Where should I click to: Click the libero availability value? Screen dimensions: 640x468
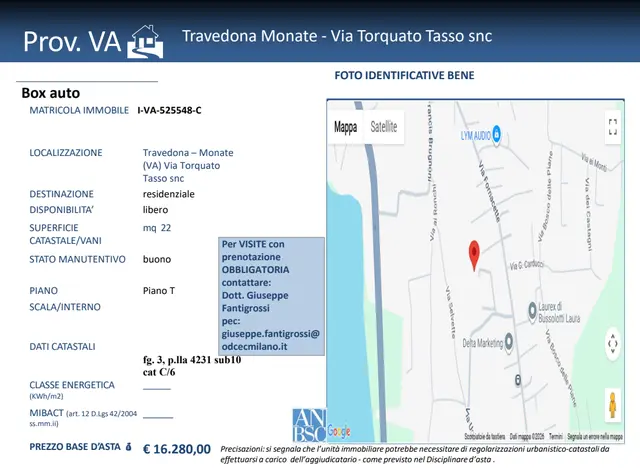tap(155, 210)
